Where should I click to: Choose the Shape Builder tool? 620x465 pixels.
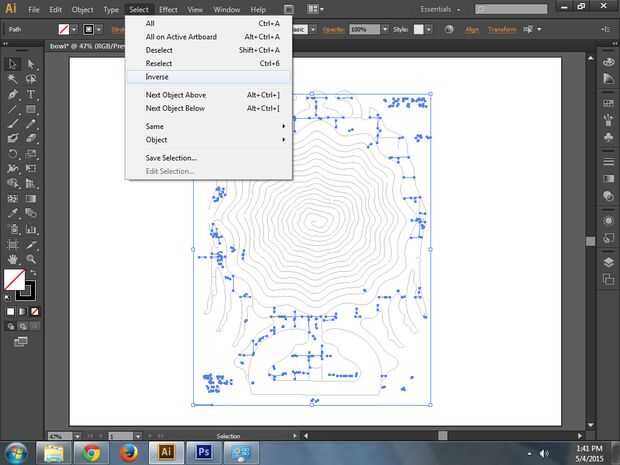(x=13, y=183)
